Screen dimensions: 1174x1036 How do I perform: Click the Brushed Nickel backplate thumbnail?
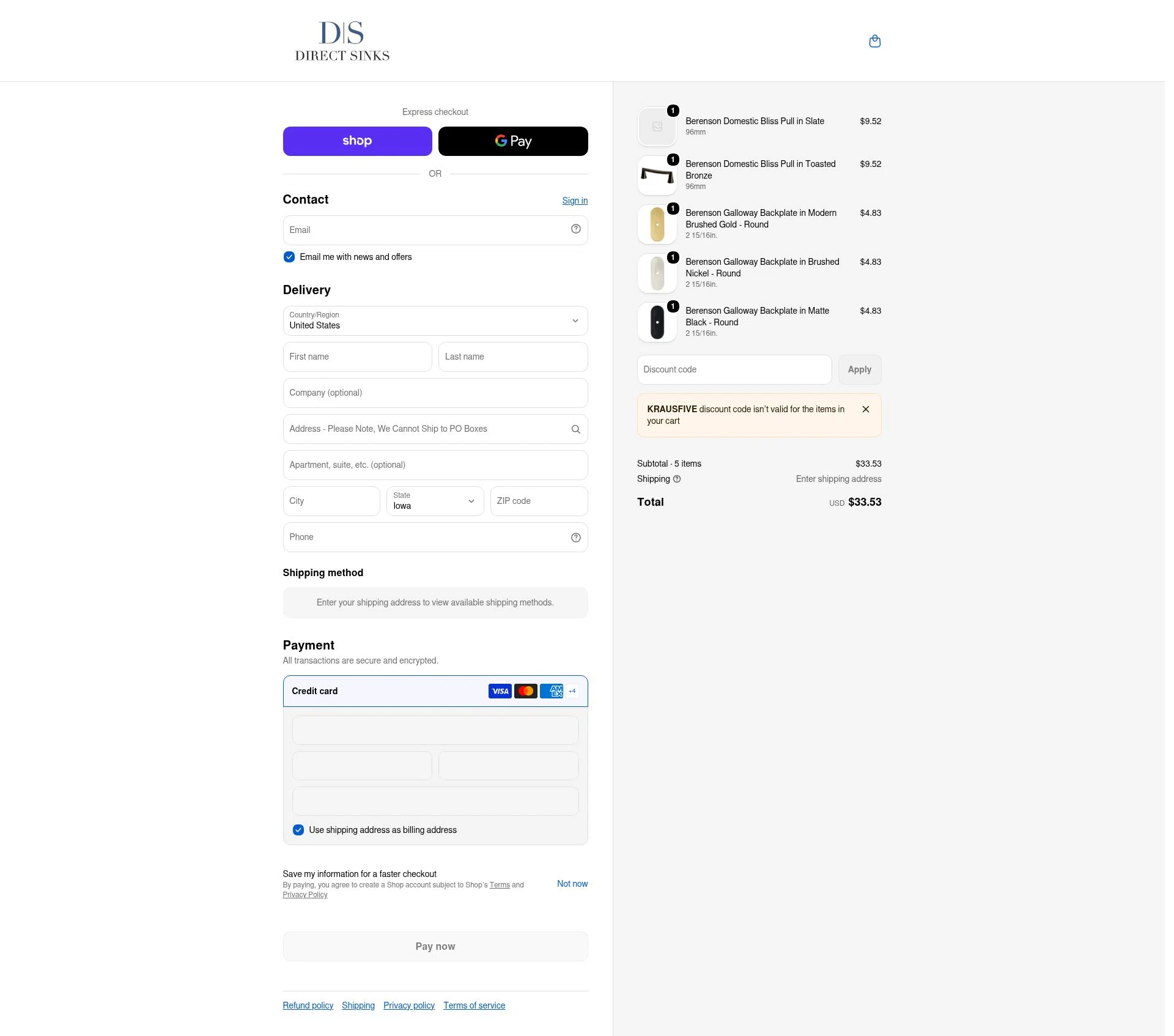[657, 273]
